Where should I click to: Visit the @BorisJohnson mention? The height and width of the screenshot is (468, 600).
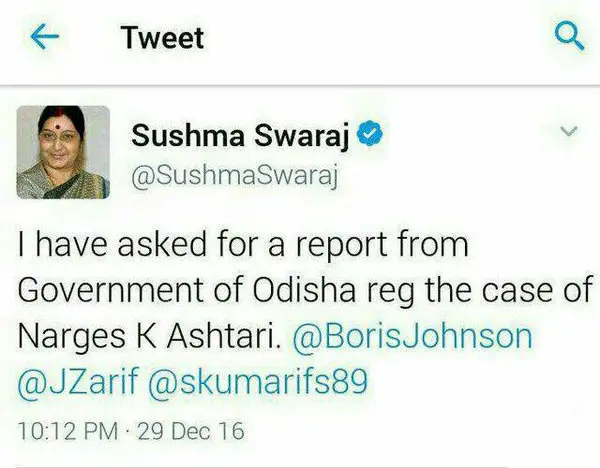tap(412, 338)
